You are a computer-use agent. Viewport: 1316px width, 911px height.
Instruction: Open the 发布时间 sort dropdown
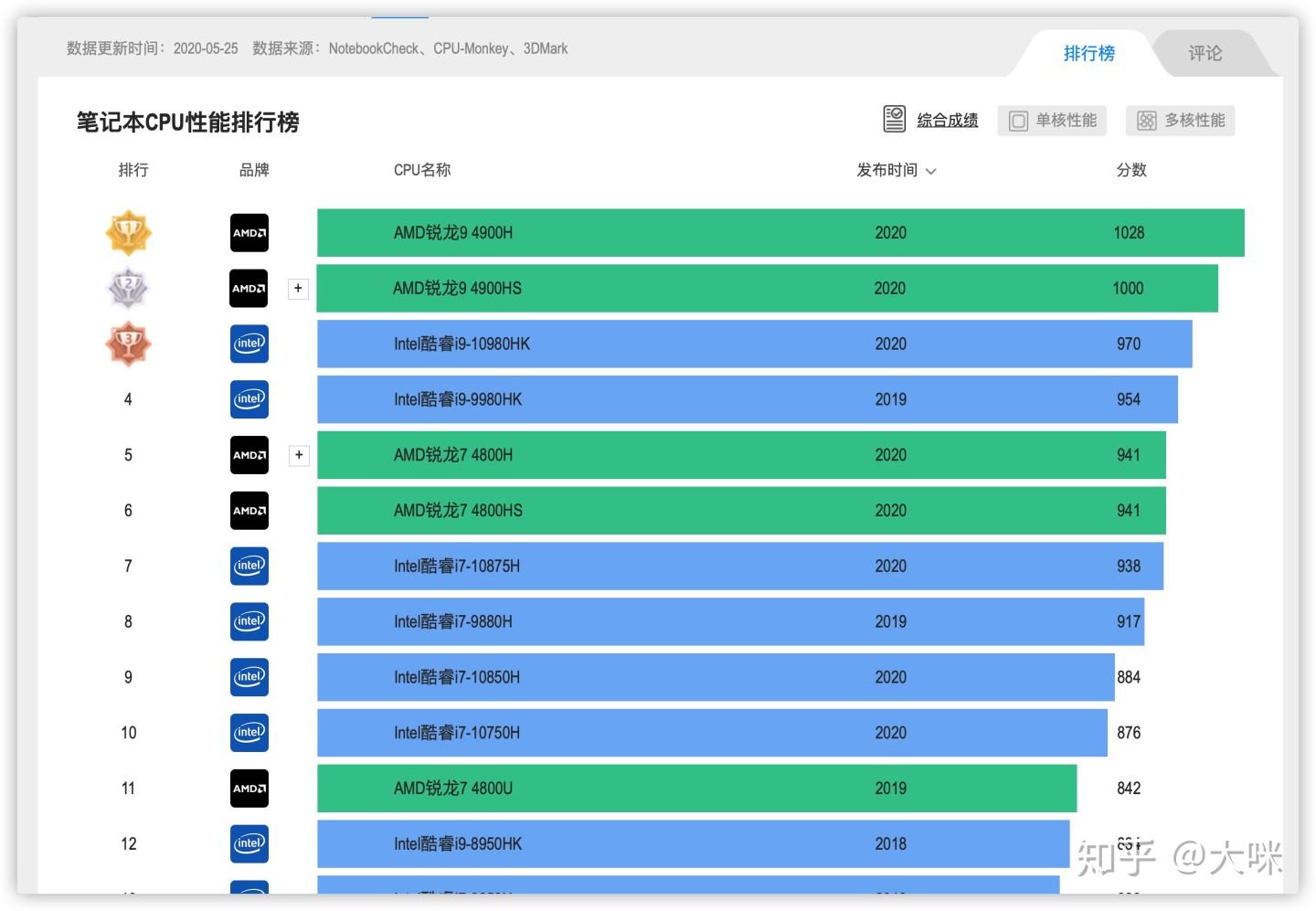click(x=896, y=171)
